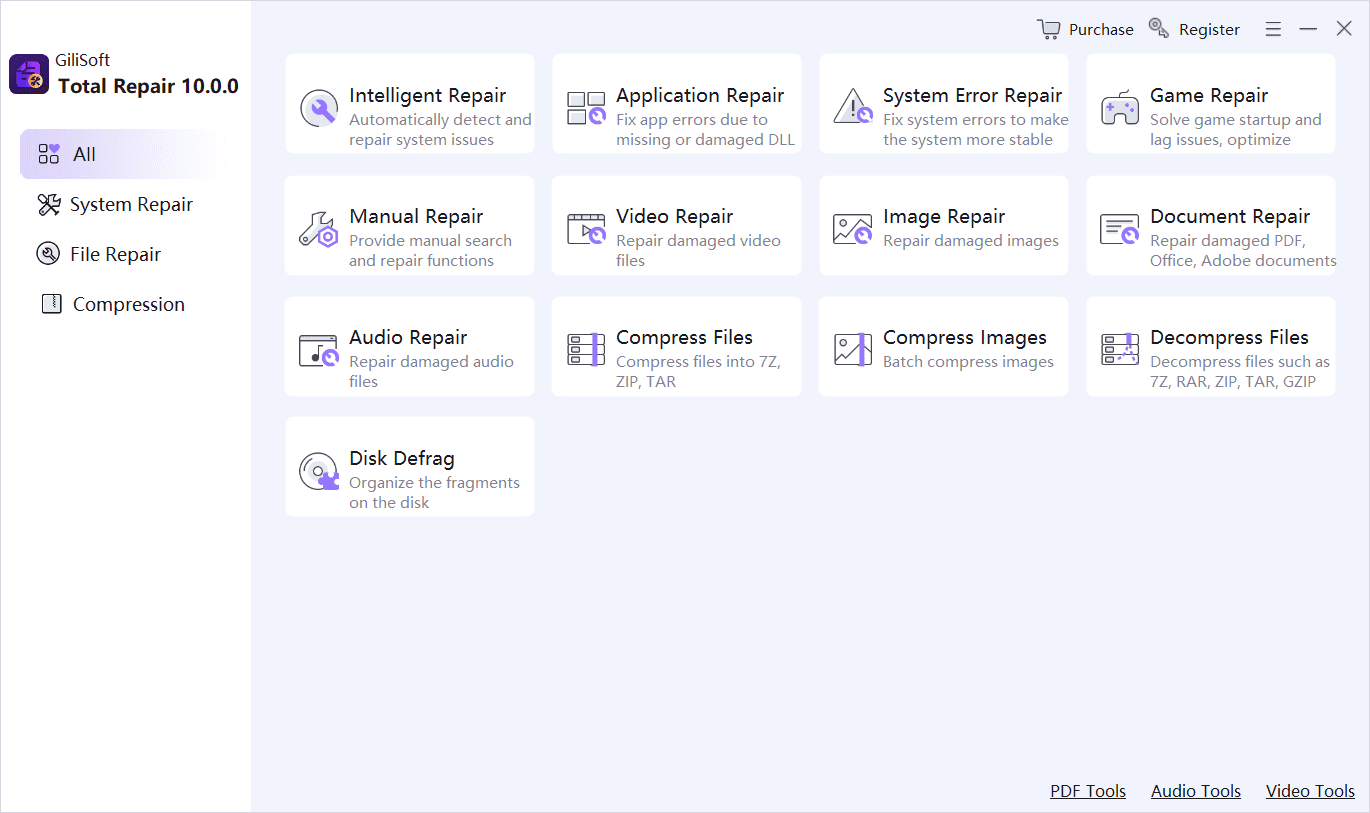
Task: Click the Document Repair icon
Action: tap(1120, 229)
